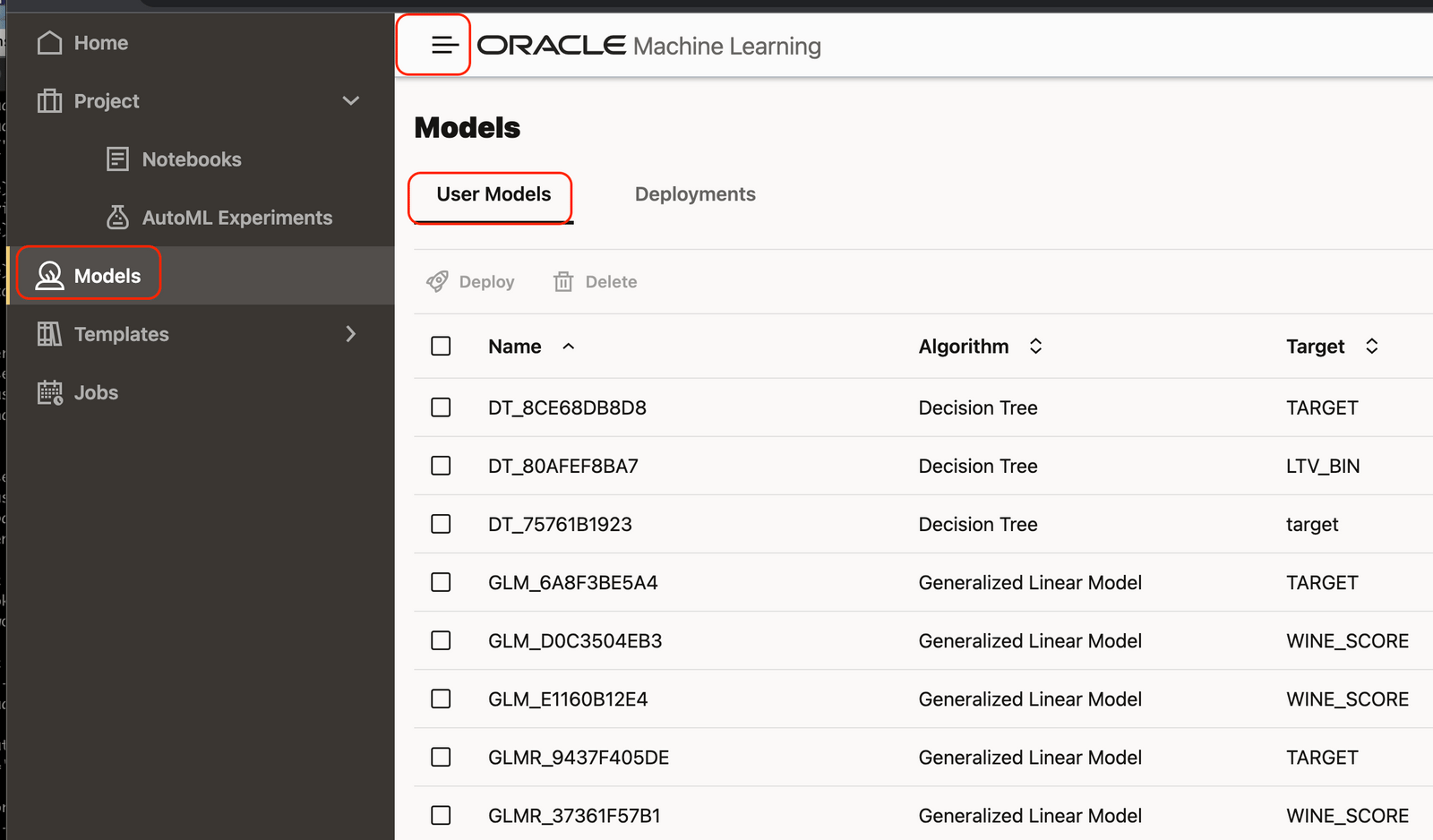This screenshot has height=840, width=1433.
Task: Click the Delete trash icon
Action: 563,281
